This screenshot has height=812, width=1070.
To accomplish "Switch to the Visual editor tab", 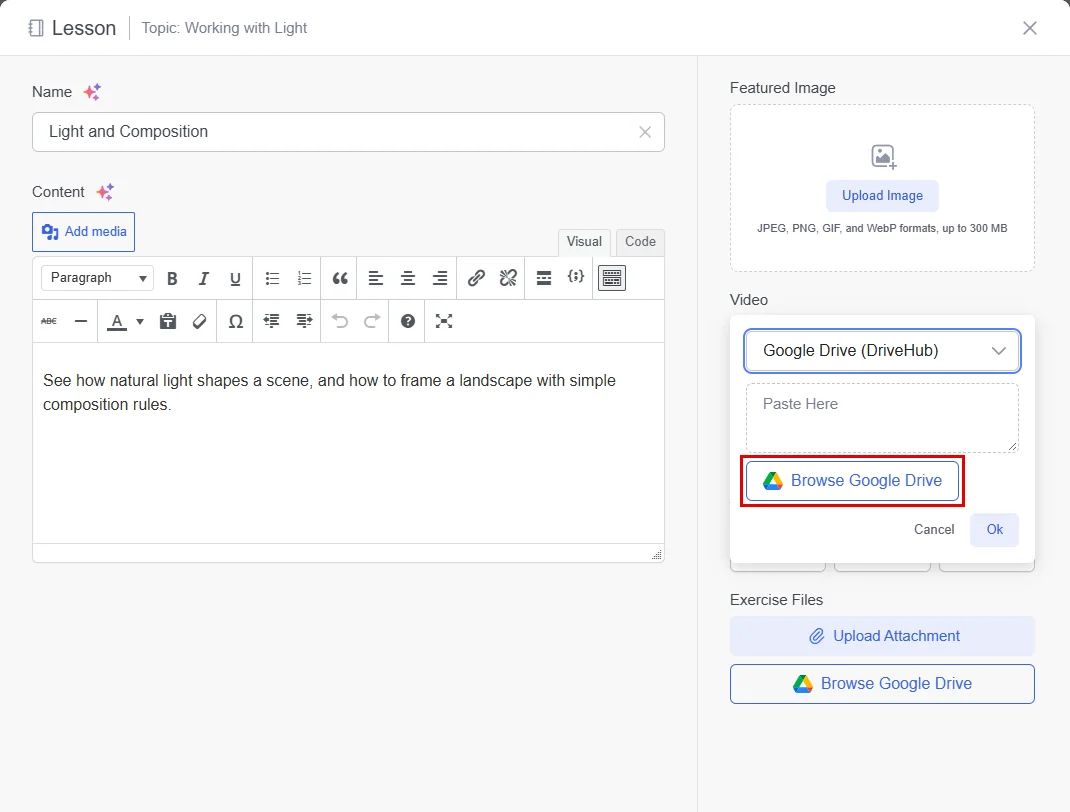I will [584, 242].
